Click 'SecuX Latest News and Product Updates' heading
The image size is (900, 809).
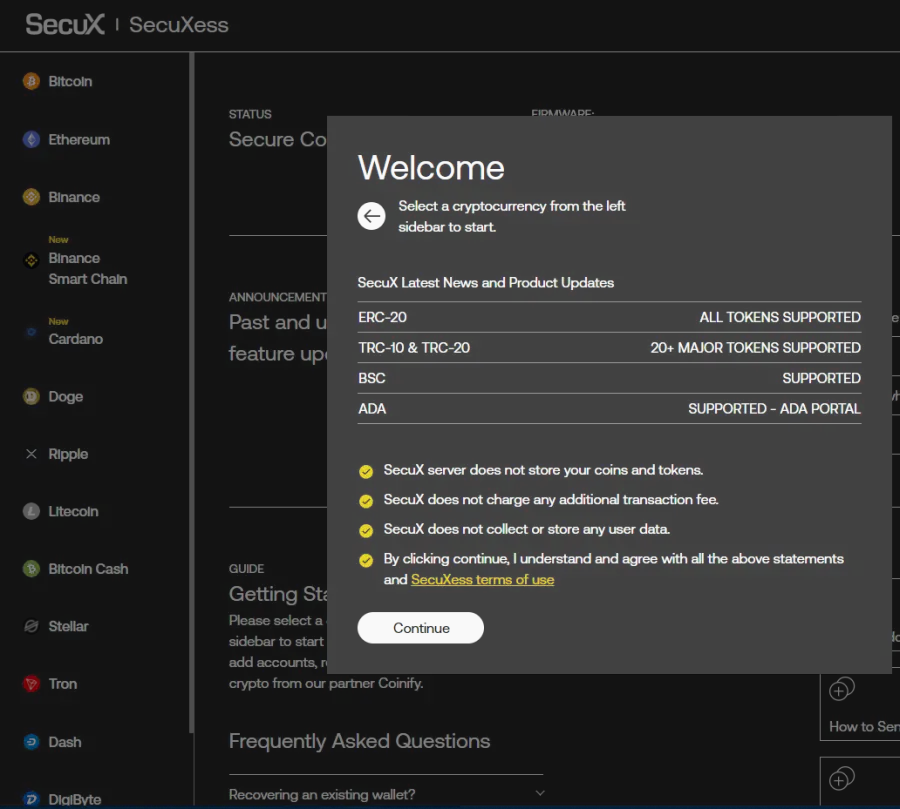point(486,282)
